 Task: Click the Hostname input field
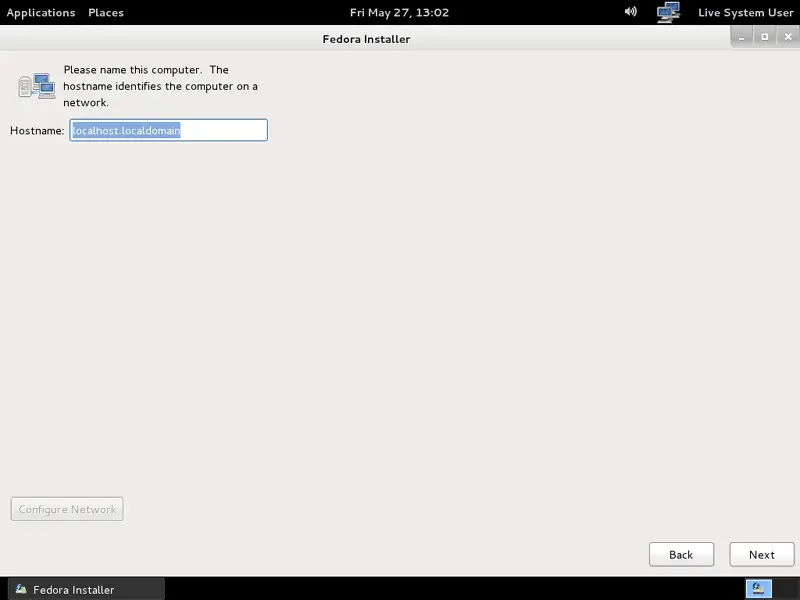tap(168, 130)
